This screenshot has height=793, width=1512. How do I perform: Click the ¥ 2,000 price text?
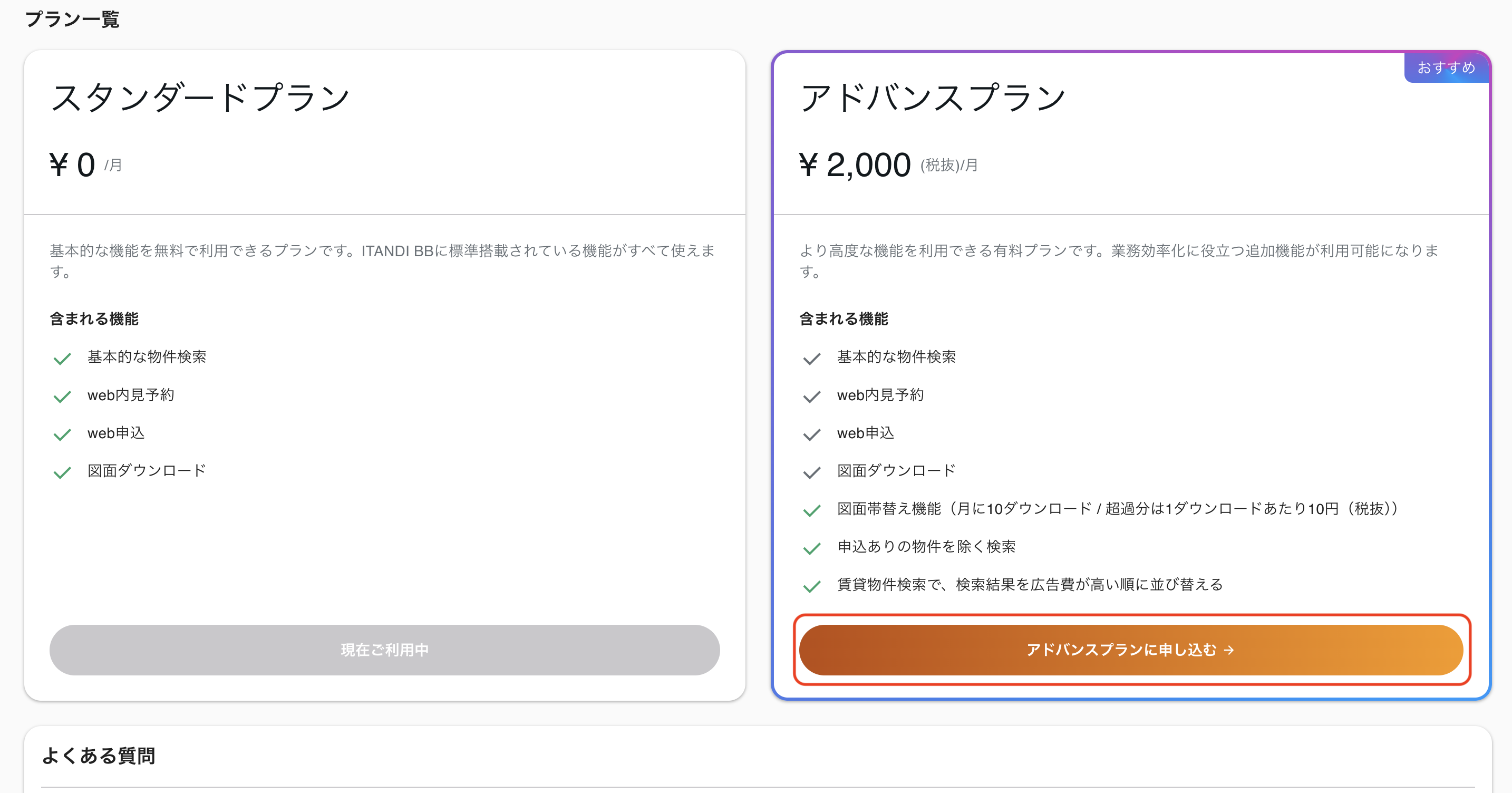855,165
